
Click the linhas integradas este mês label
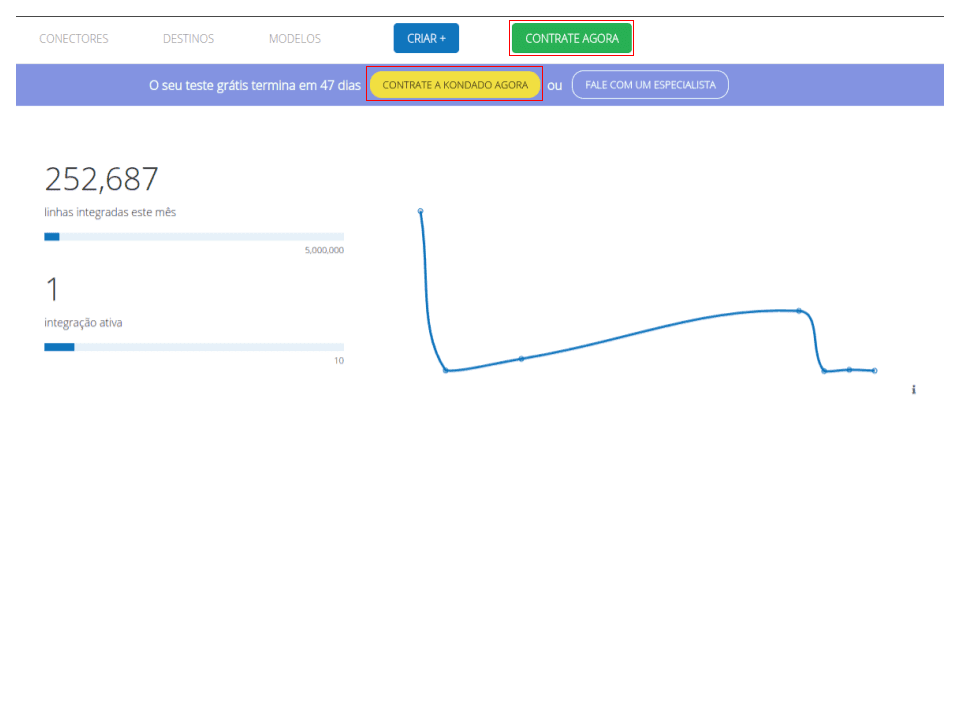tap(110, 212)
